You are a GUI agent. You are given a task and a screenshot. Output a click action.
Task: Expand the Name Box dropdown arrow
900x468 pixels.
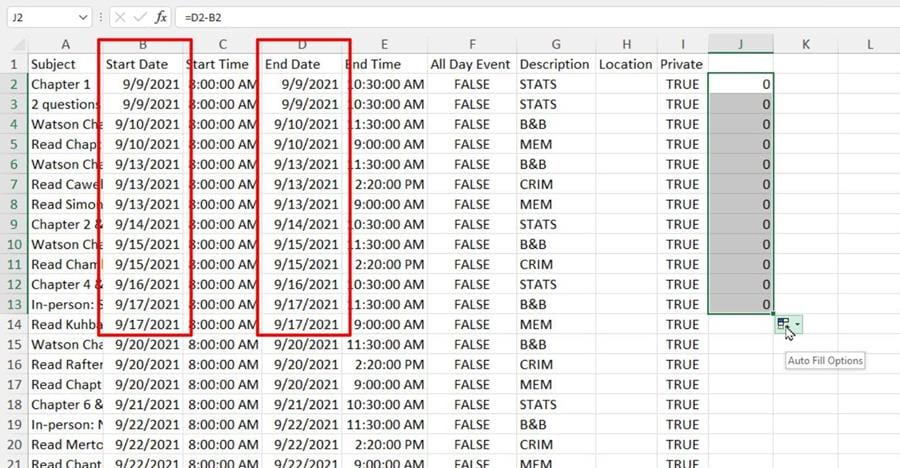83,17
